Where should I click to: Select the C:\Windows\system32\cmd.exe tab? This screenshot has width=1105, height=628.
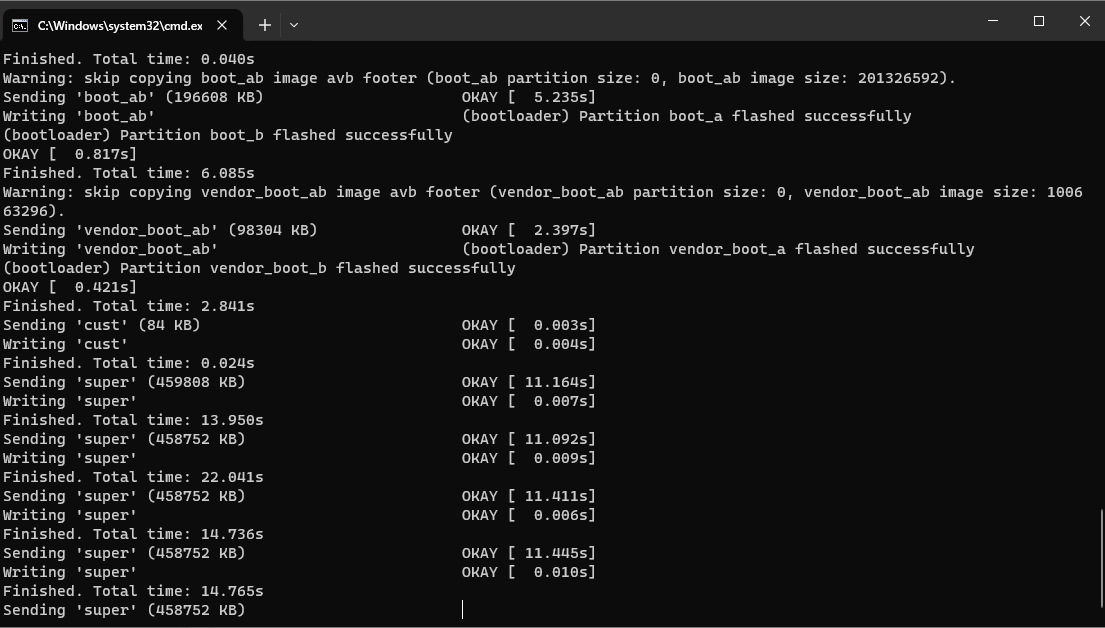[x=118, y=25]
